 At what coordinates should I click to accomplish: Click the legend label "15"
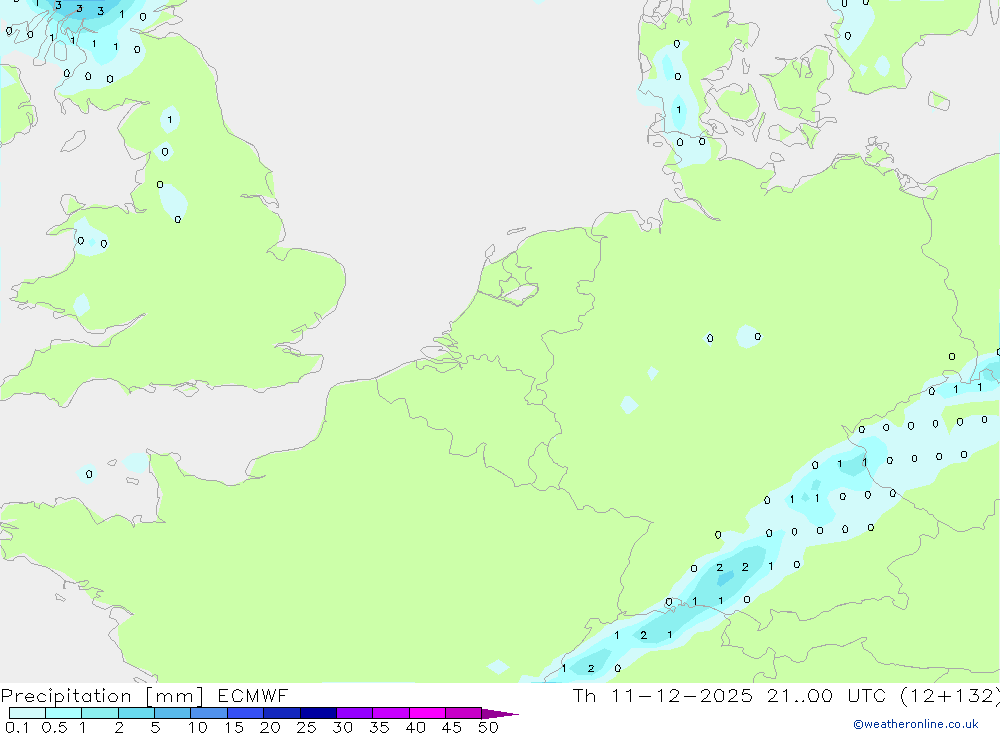tap(234, 727)
